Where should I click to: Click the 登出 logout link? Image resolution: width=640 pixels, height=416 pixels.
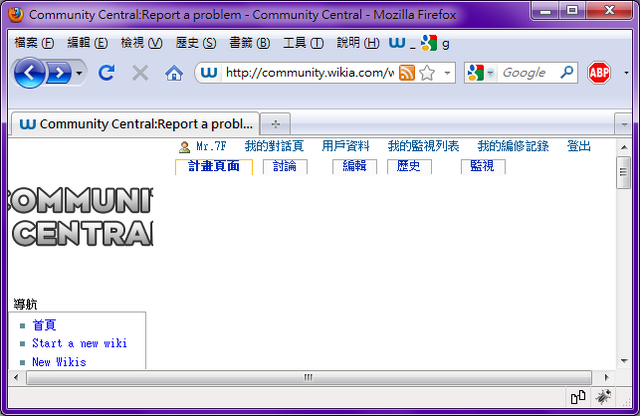579,146
